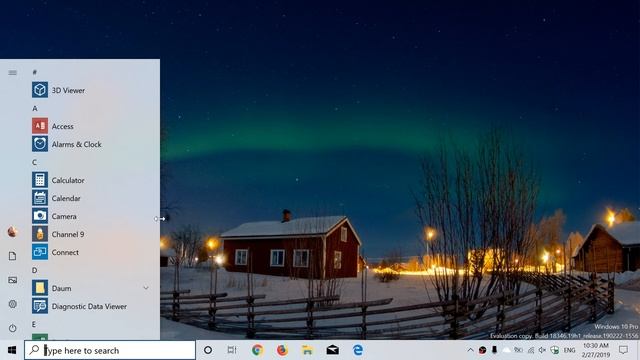Jump to letter C section header
This screenshot has height=360, width=640.
tap(35, 162)
